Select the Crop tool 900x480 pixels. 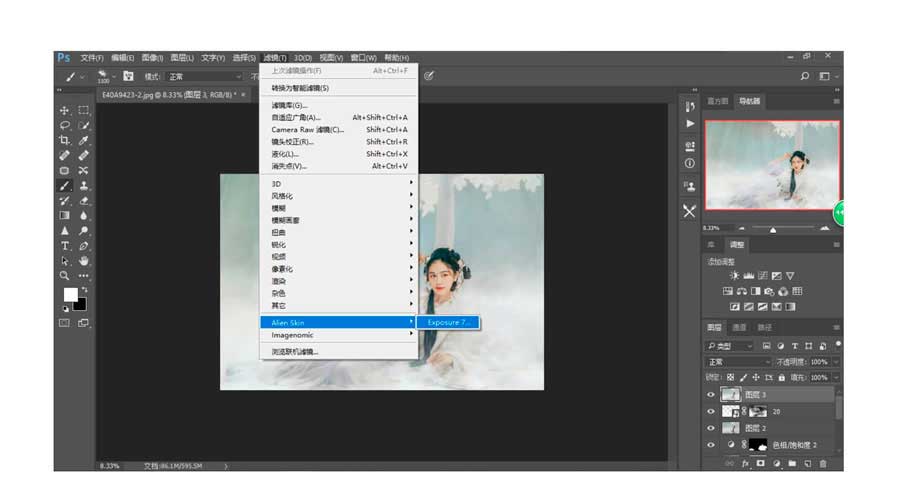pyautogui.click(x=65, y=141)
